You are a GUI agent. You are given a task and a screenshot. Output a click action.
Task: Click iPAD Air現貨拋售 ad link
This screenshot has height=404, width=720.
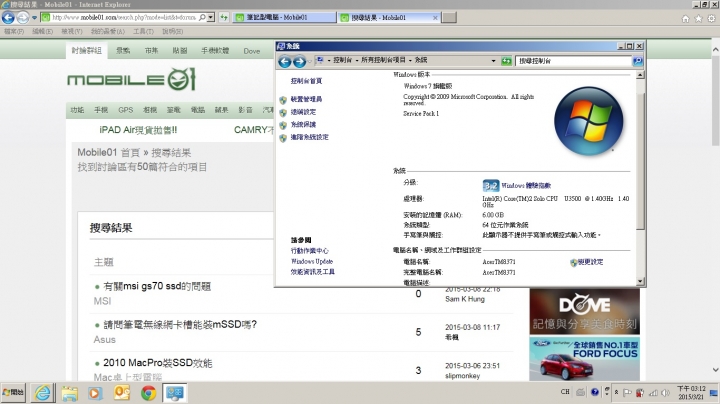138,130
